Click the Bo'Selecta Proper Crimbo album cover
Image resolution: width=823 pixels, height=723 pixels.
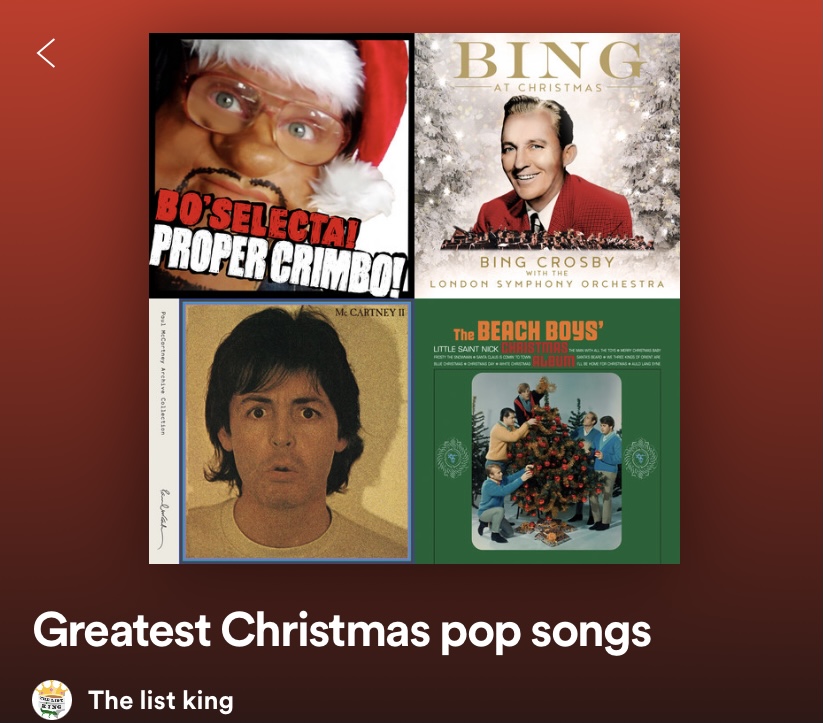[x=281, y=165]
